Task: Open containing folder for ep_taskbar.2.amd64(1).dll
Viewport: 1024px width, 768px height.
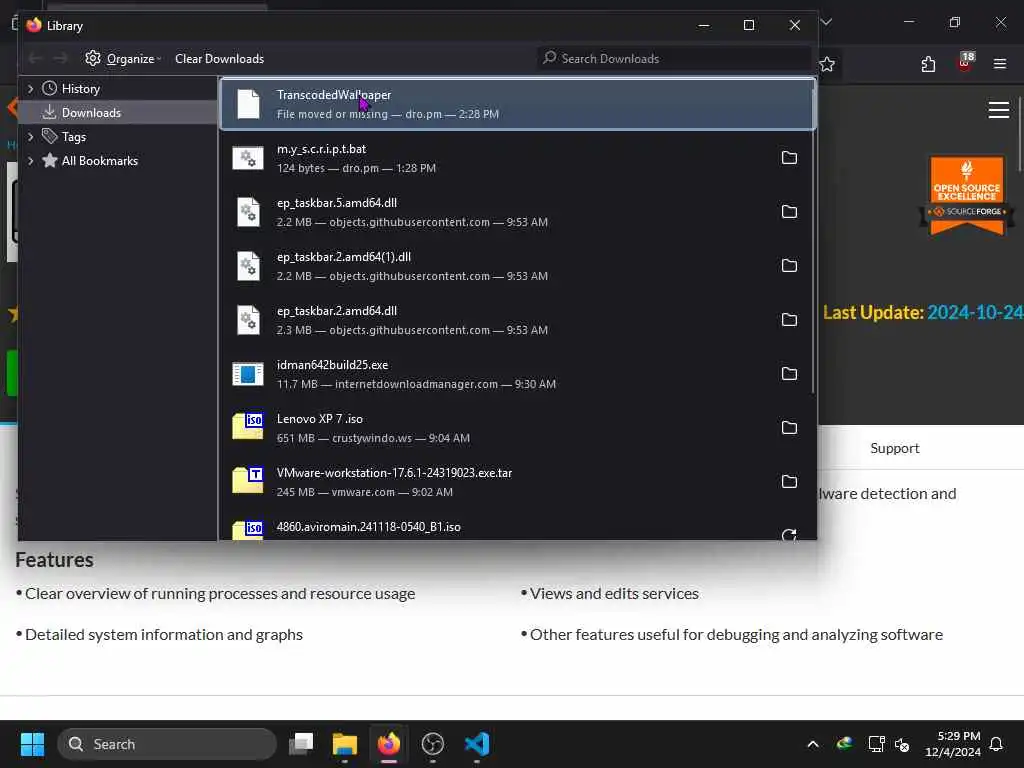Action: coord(789,266)
